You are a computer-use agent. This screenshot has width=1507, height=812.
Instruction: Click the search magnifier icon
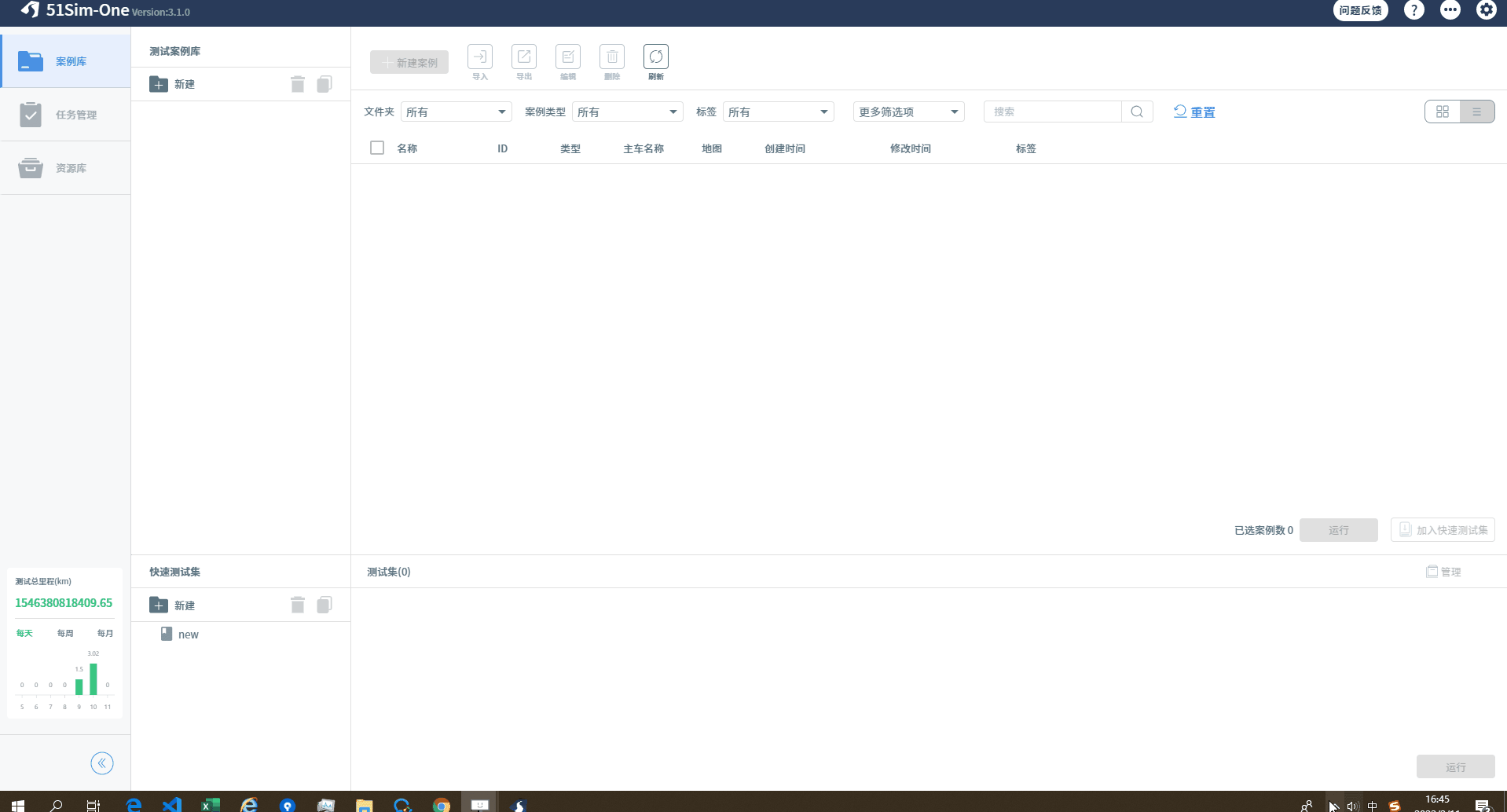tap(1137, 112)
